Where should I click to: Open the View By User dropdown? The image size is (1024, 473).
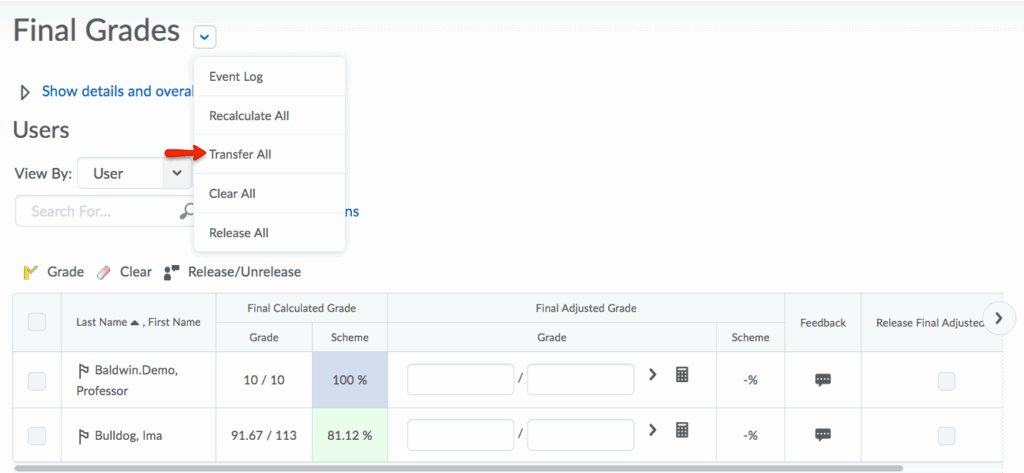point(134,173)
